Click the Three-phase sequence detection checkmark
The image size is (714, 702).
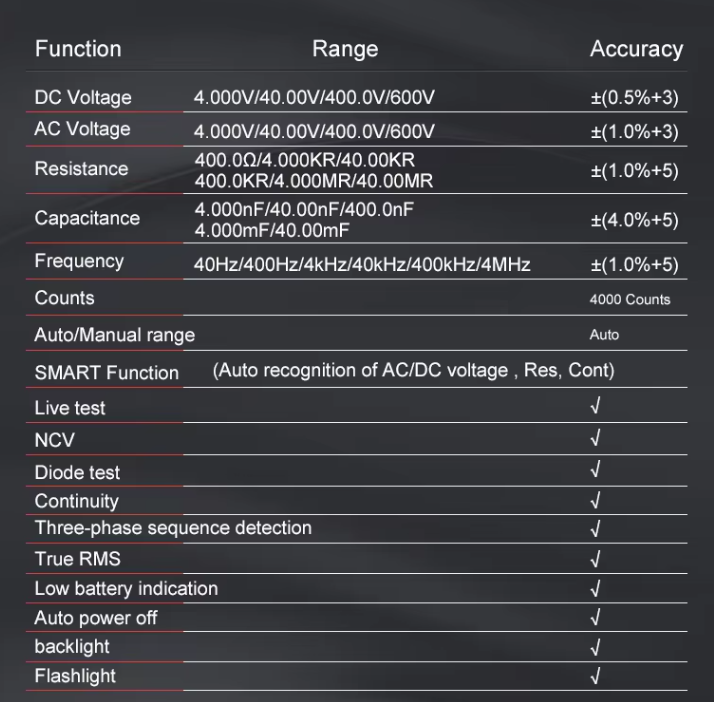[x=596, y=528]
